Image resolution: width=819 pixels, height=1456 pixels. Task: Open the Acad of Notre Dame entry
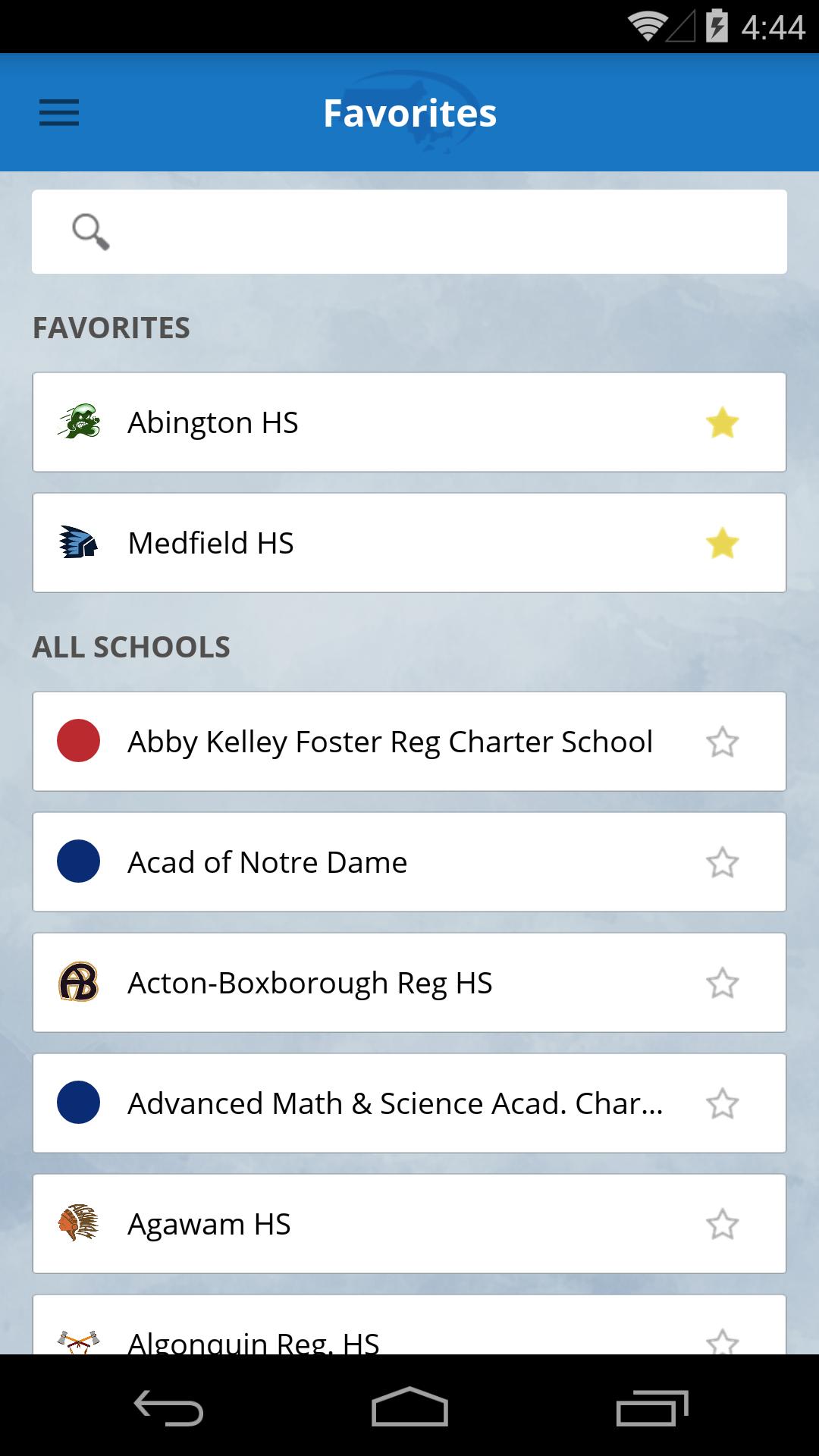point(267,862)
